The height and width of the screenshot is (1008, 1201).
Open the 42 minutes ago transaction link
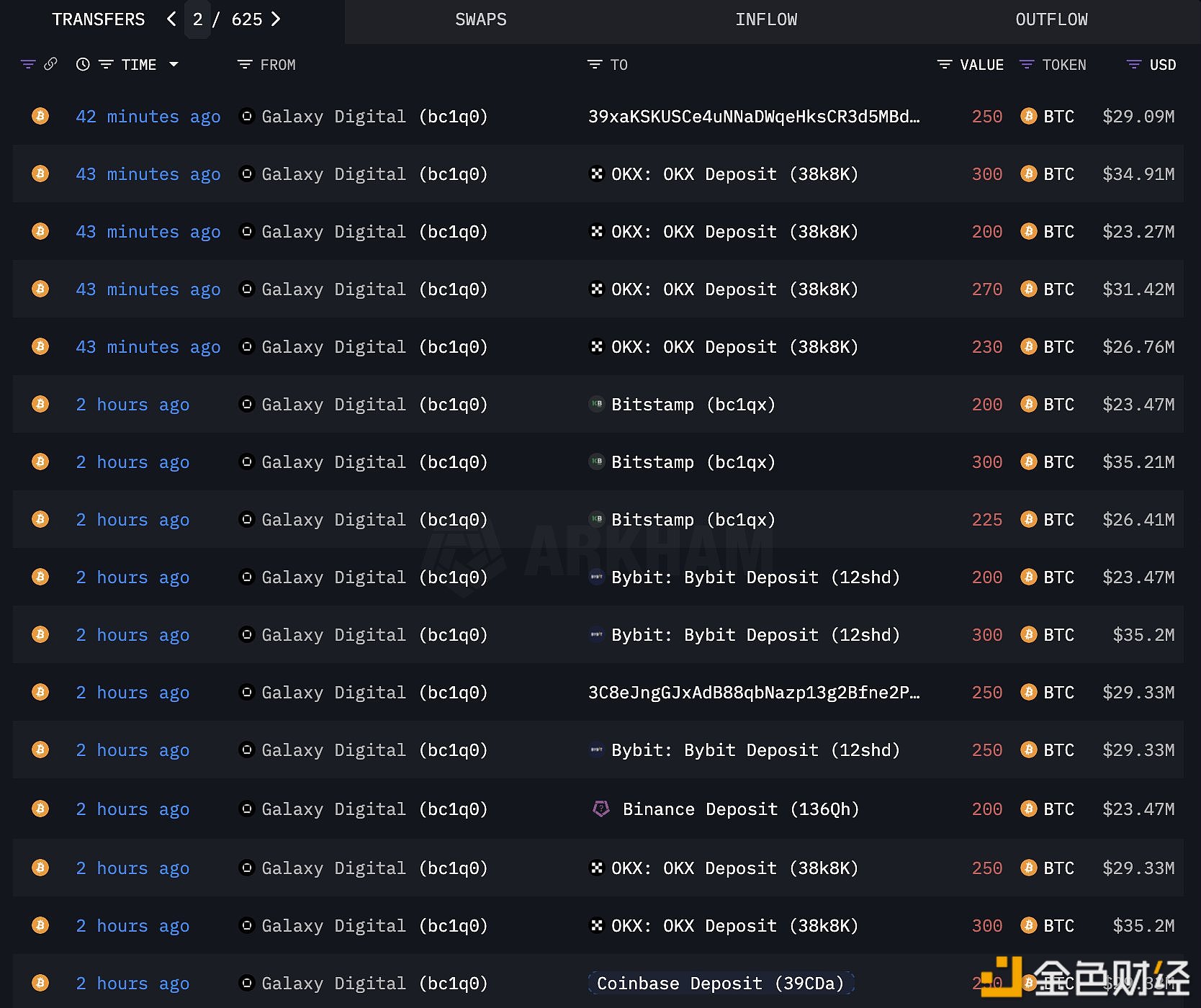point(148,117)
